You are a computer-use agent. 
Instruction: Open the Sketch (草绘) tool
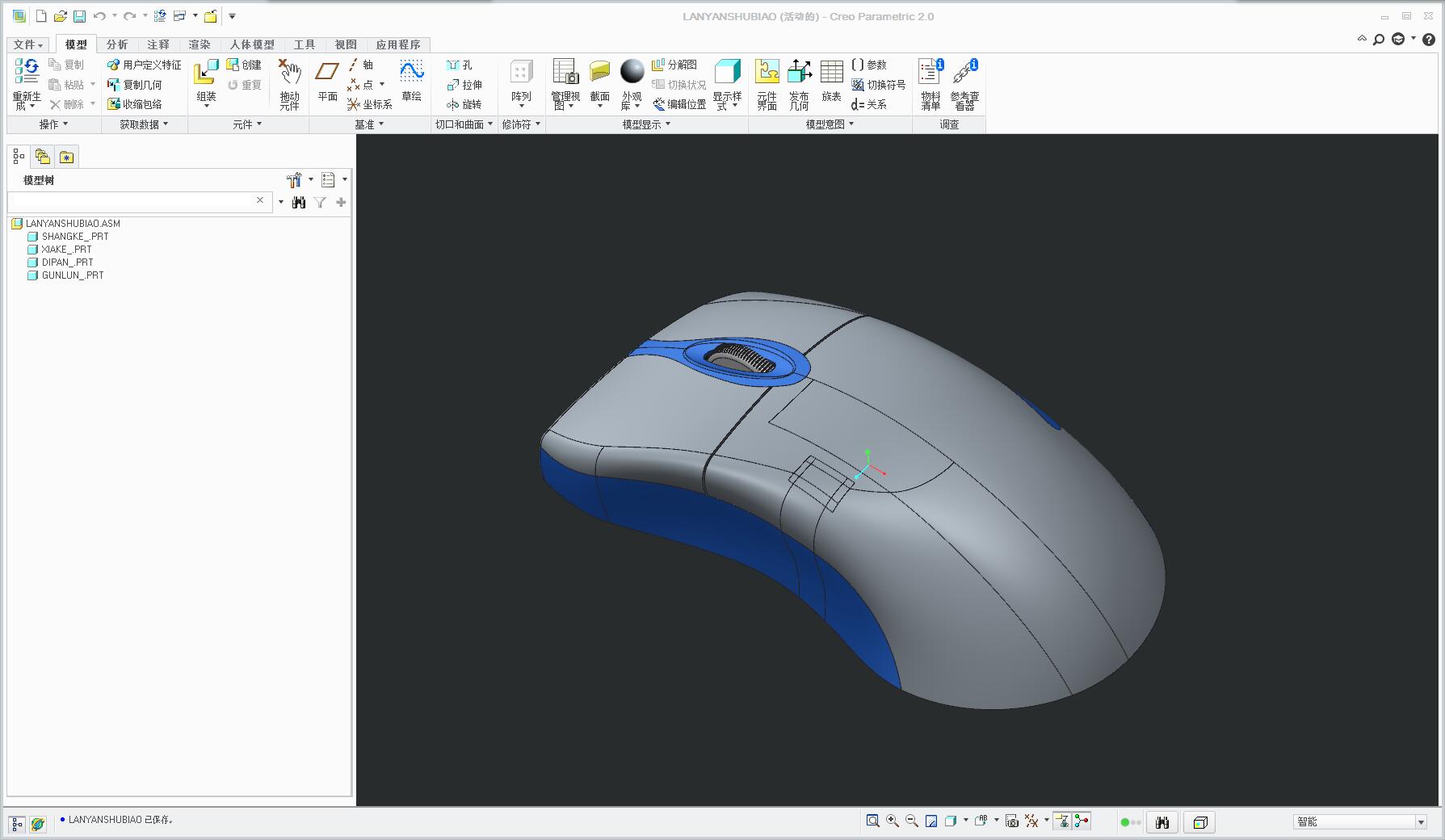pos(412,81)
